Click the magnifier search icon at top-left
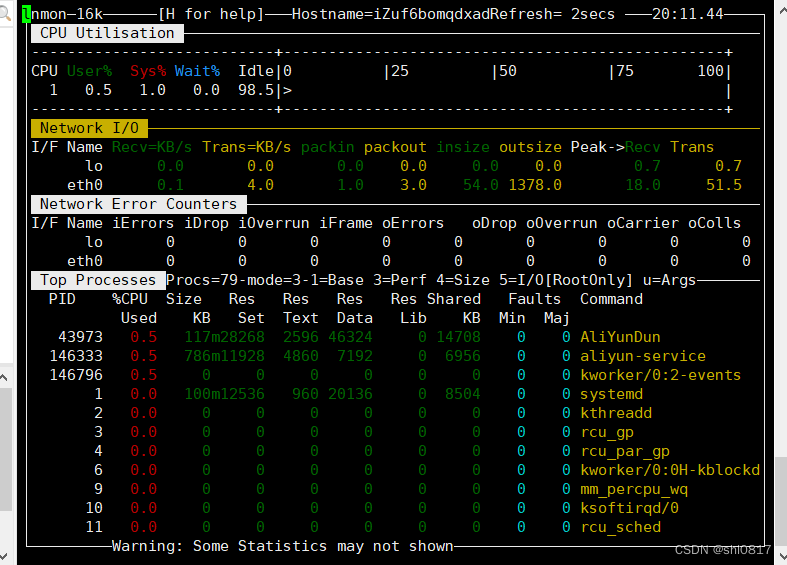The height and width of the screenshot is (565, 787). tap(5, 14)
